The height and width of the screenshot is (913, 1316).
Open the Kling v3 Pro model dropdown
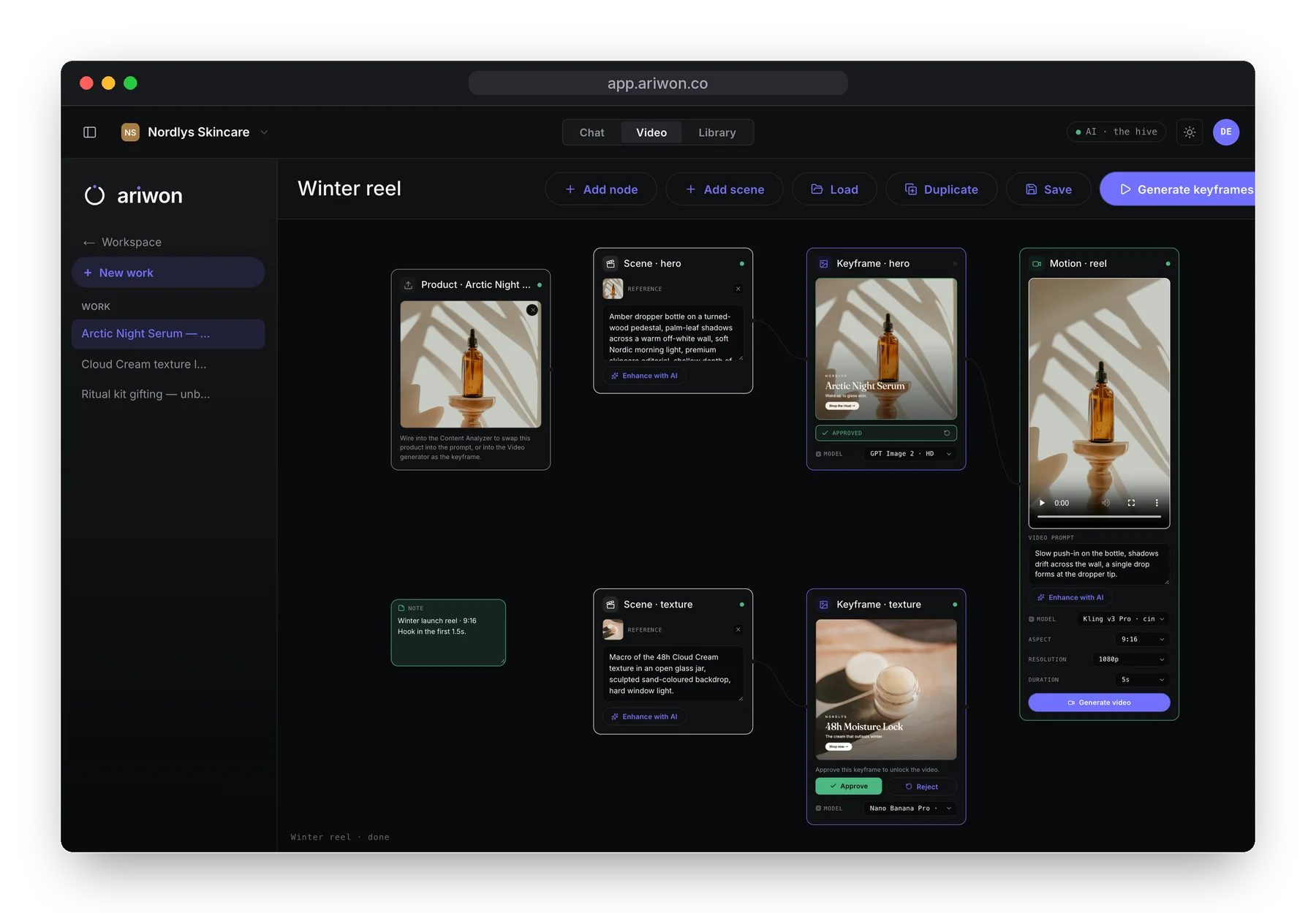1123,619
